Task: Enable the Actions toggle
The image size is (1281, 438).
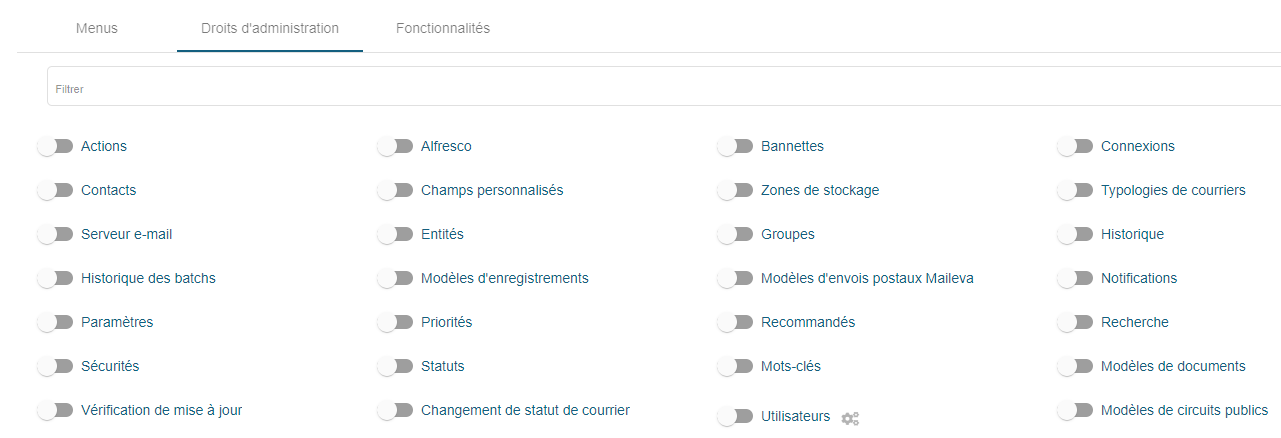Action: [56, 147]
